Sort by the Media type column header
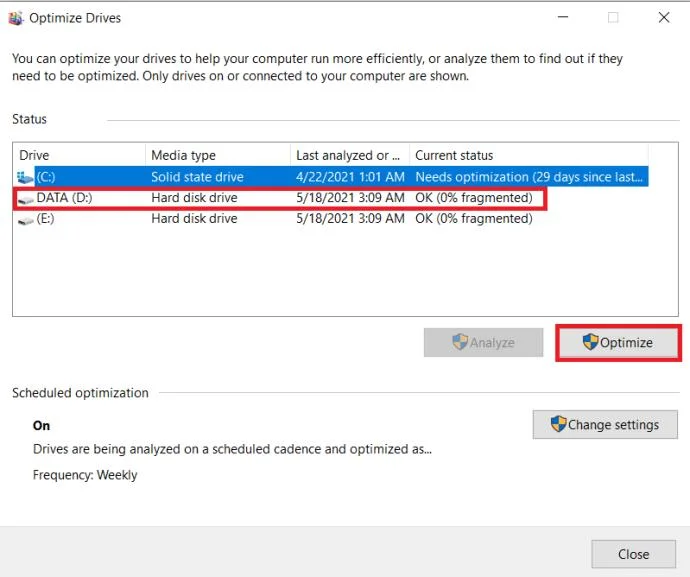 (218, 155)
